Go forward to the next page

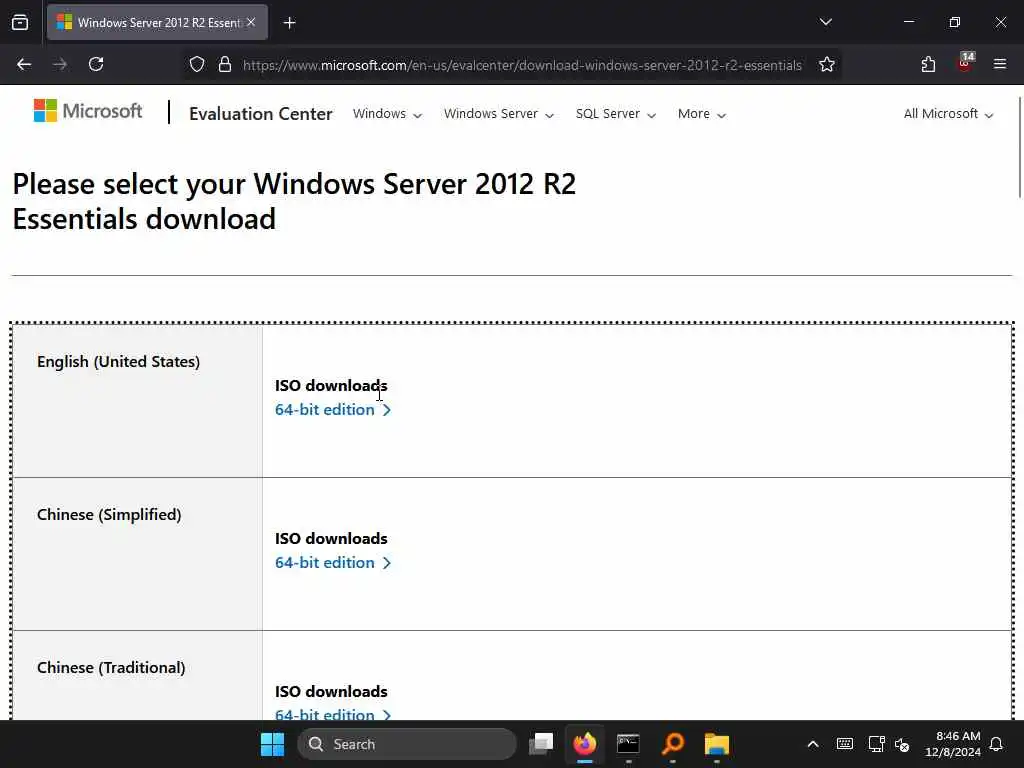coord(60,64)
